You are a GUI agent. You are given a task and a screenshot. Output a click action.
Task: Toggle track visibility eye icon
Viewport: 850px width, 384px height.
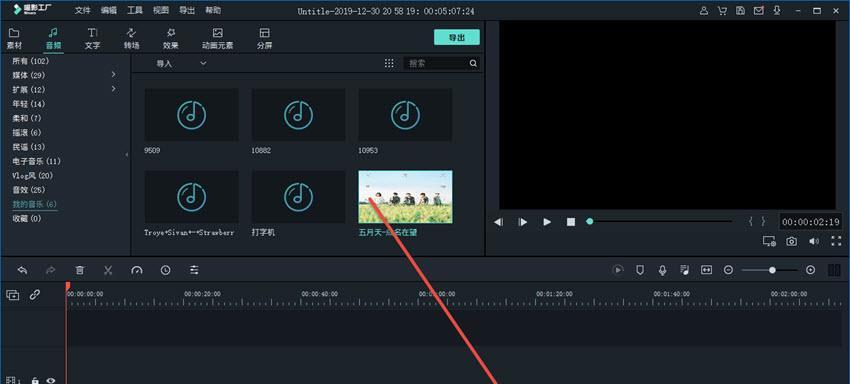point(51,381)
